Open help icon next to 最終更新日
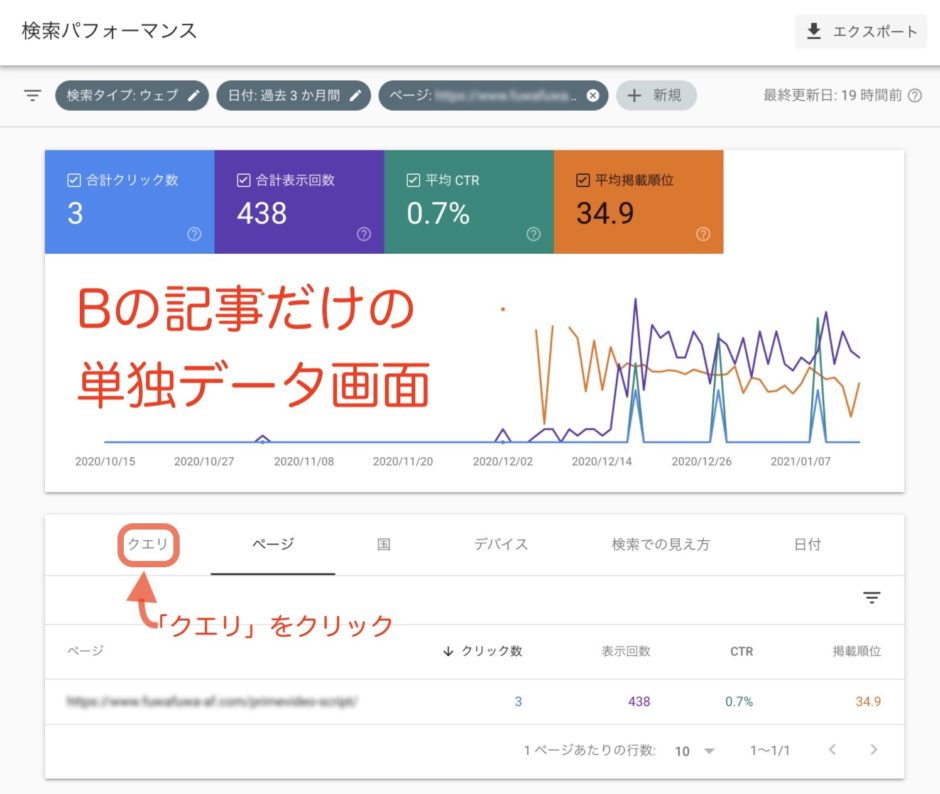The width and height of the screenshot is (940, 794). tap(915, 95)
